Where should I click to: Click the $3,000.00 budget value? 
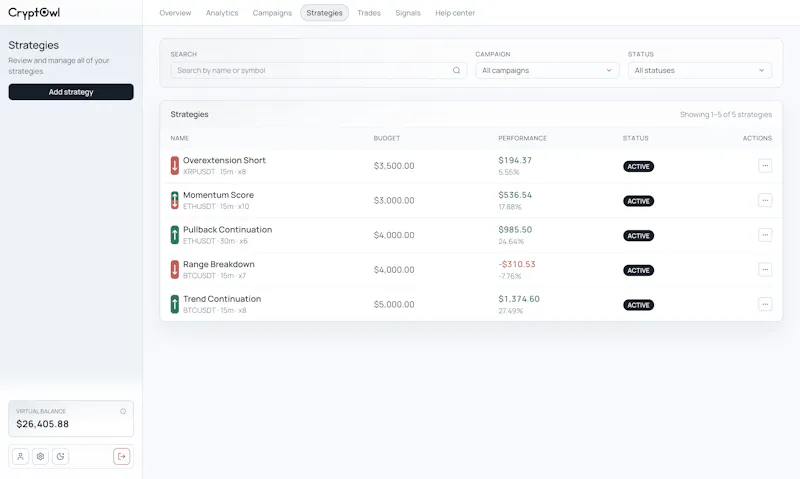coord(394,200)
